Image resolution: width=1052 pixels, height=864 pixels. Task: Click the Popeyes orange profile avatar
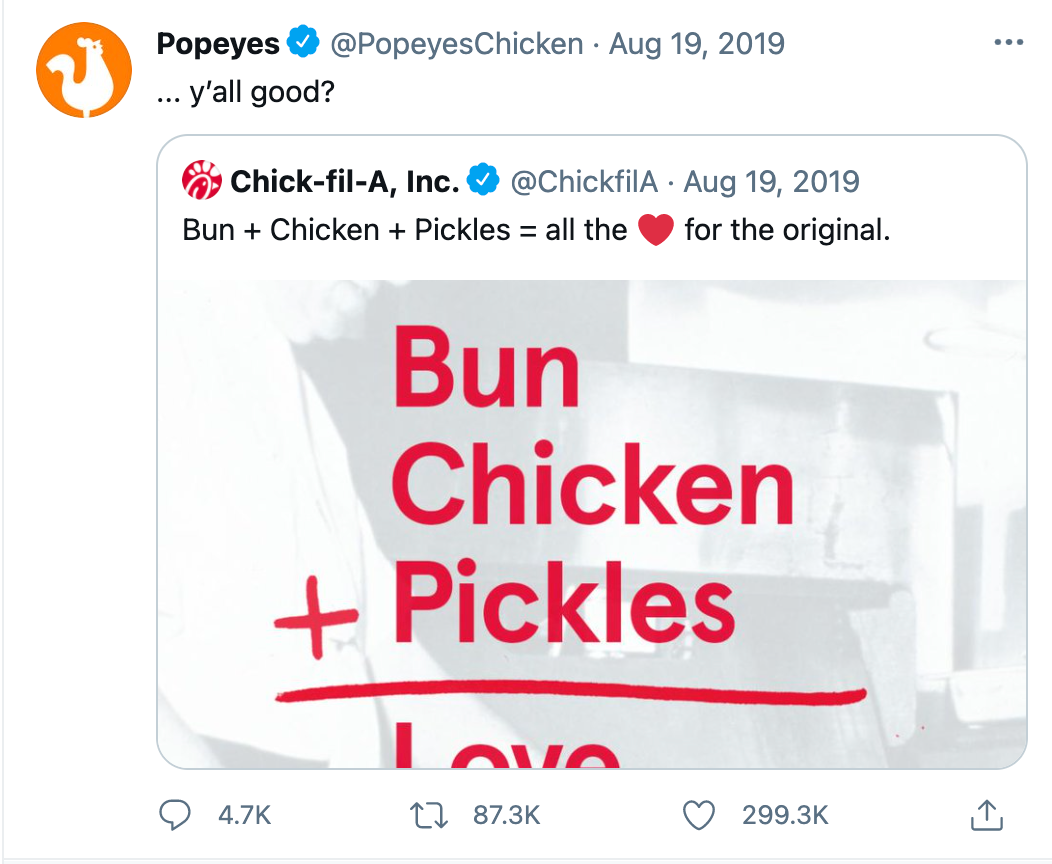(x=84, y=70)
